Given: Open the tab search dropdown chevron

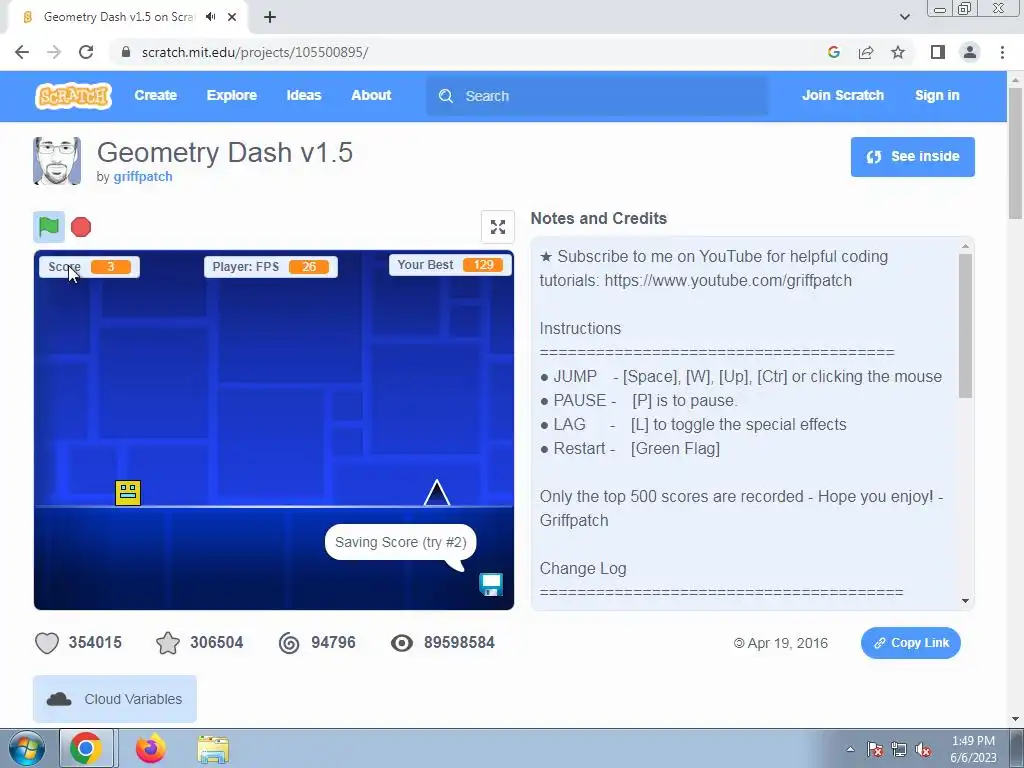Looking at the screenshot, I should (904, 17).
